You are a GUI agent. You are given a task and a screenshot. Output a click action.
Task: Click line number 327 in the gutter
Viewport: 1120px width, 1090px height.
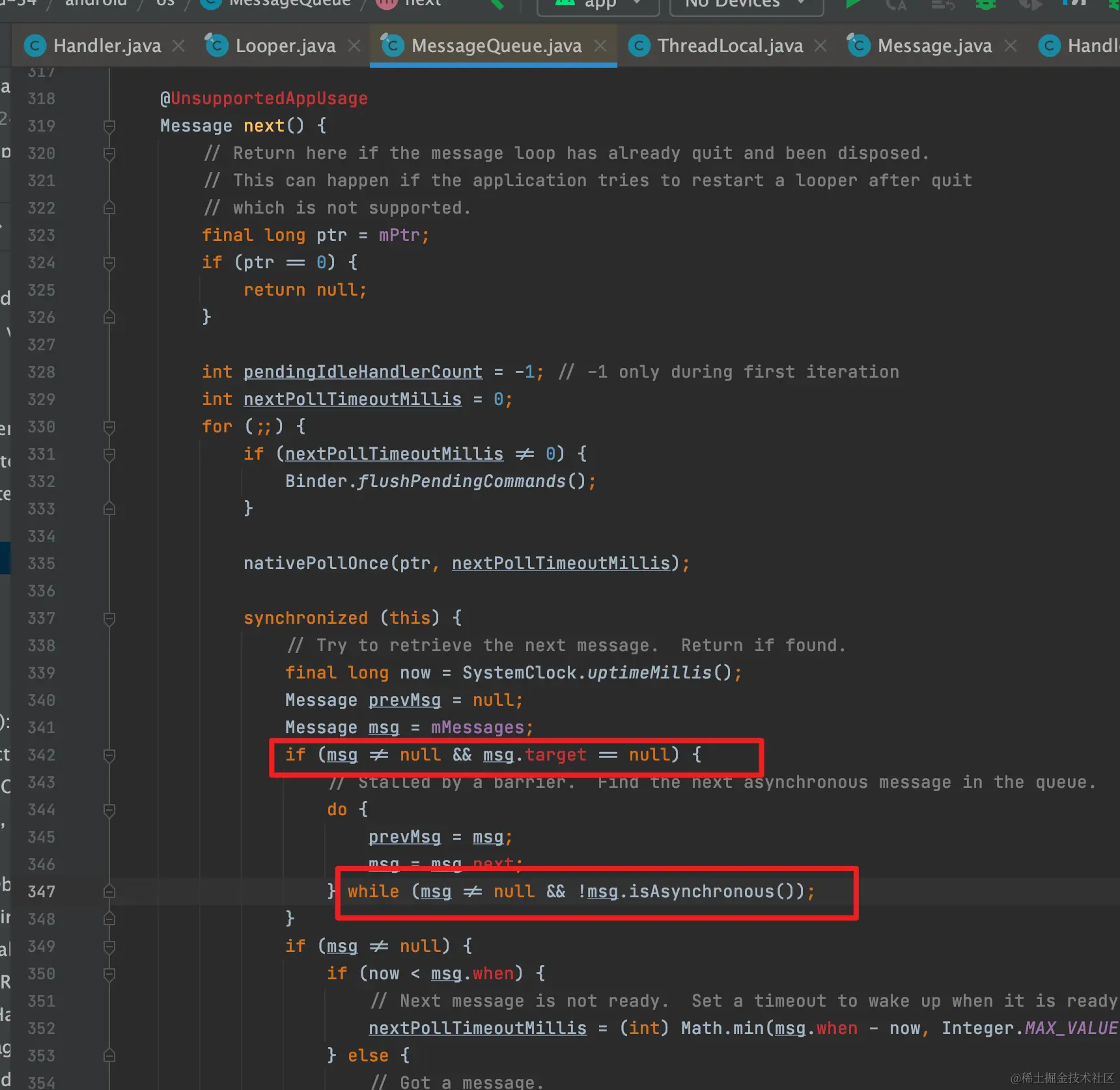pos(41,344)
